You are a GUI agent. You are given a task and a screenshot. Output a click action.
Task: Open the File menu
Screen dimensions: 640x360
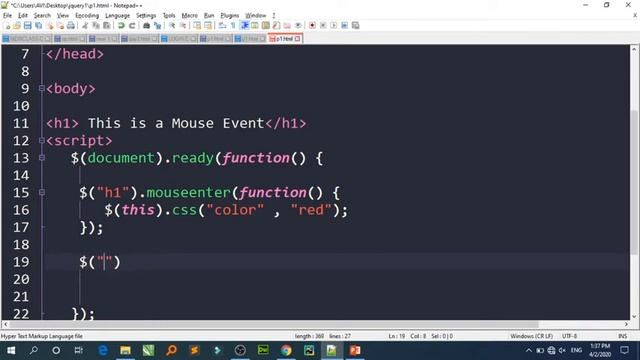tap(7, 16)
